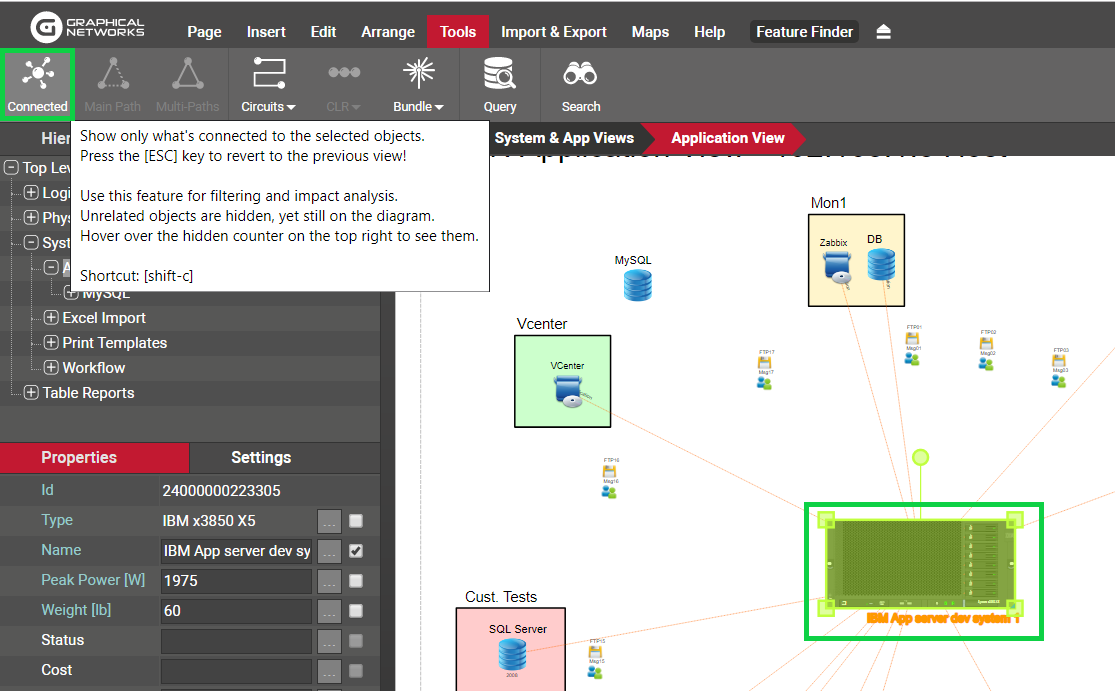Click the eject icon beside Feature Finder
1115x691 pixels.
click(883, 32)
